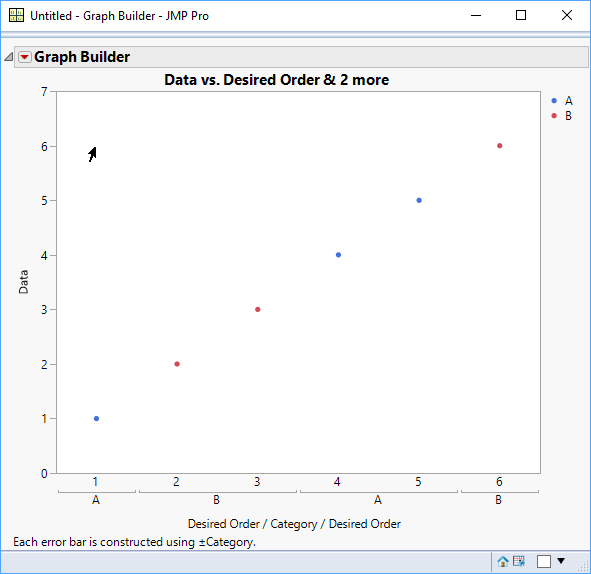Select the red B legend marker
The image size is (591, 574).
point(554,116)
